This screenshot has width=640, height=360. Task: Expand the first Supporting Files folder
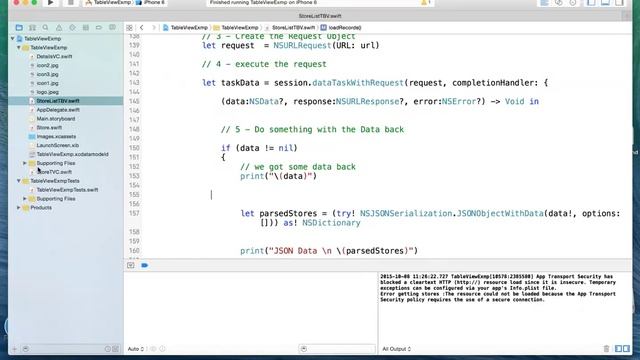[x=25, y=163]
